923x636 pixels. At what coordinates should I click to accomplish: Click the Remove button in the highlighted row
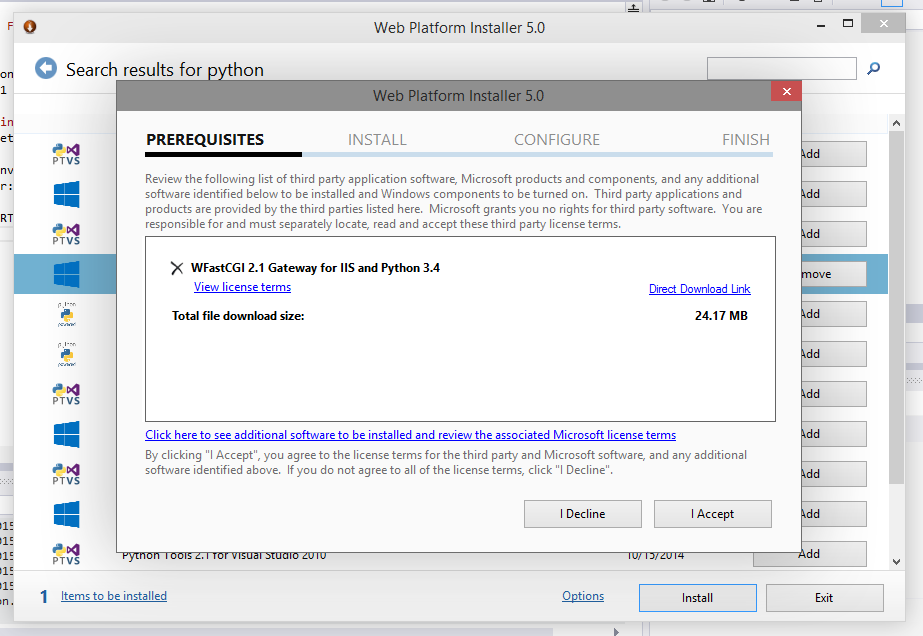coord(834,274)
